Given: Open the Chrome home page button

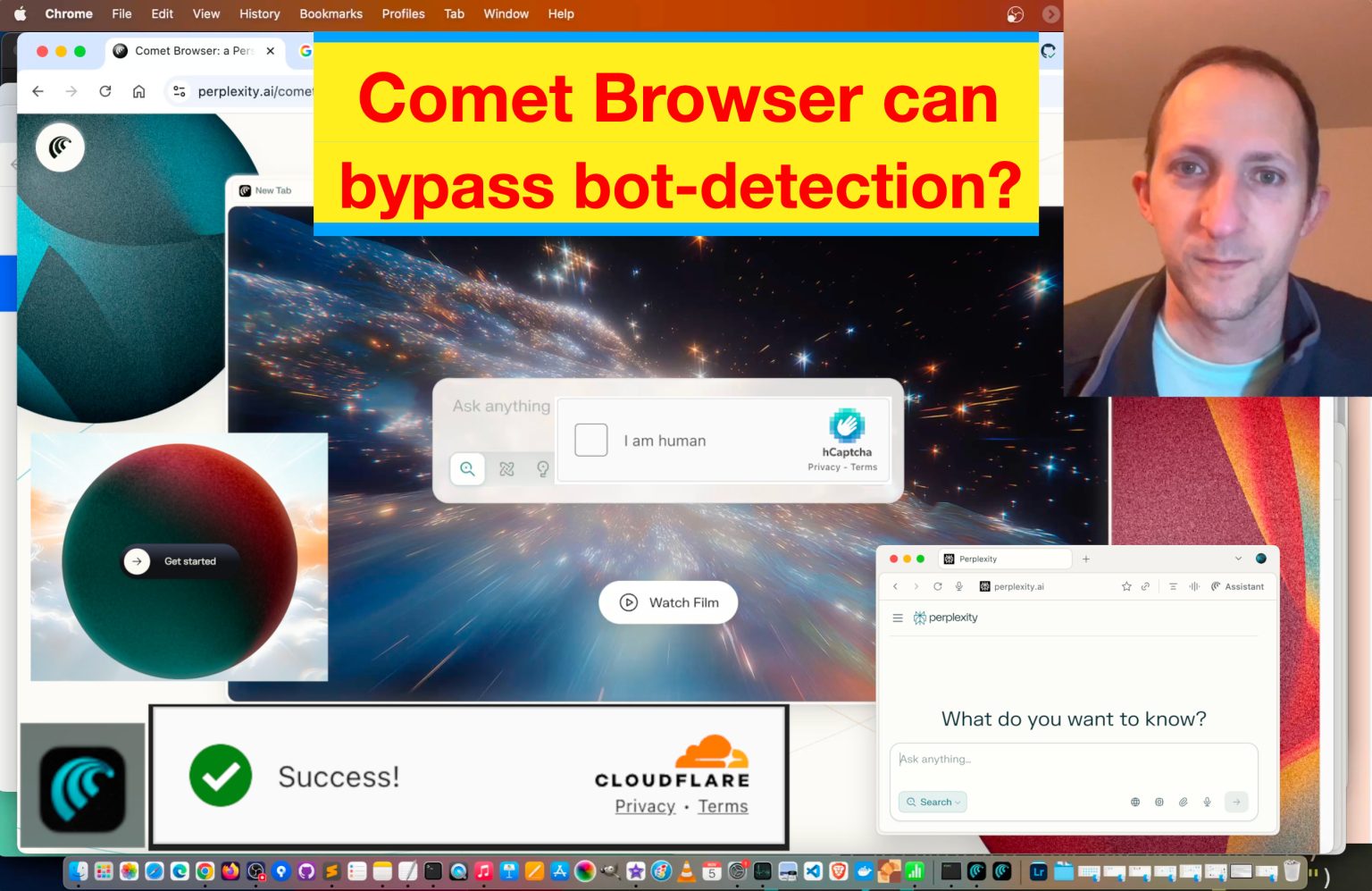Looking at the screenshot, I should [138, 91].
